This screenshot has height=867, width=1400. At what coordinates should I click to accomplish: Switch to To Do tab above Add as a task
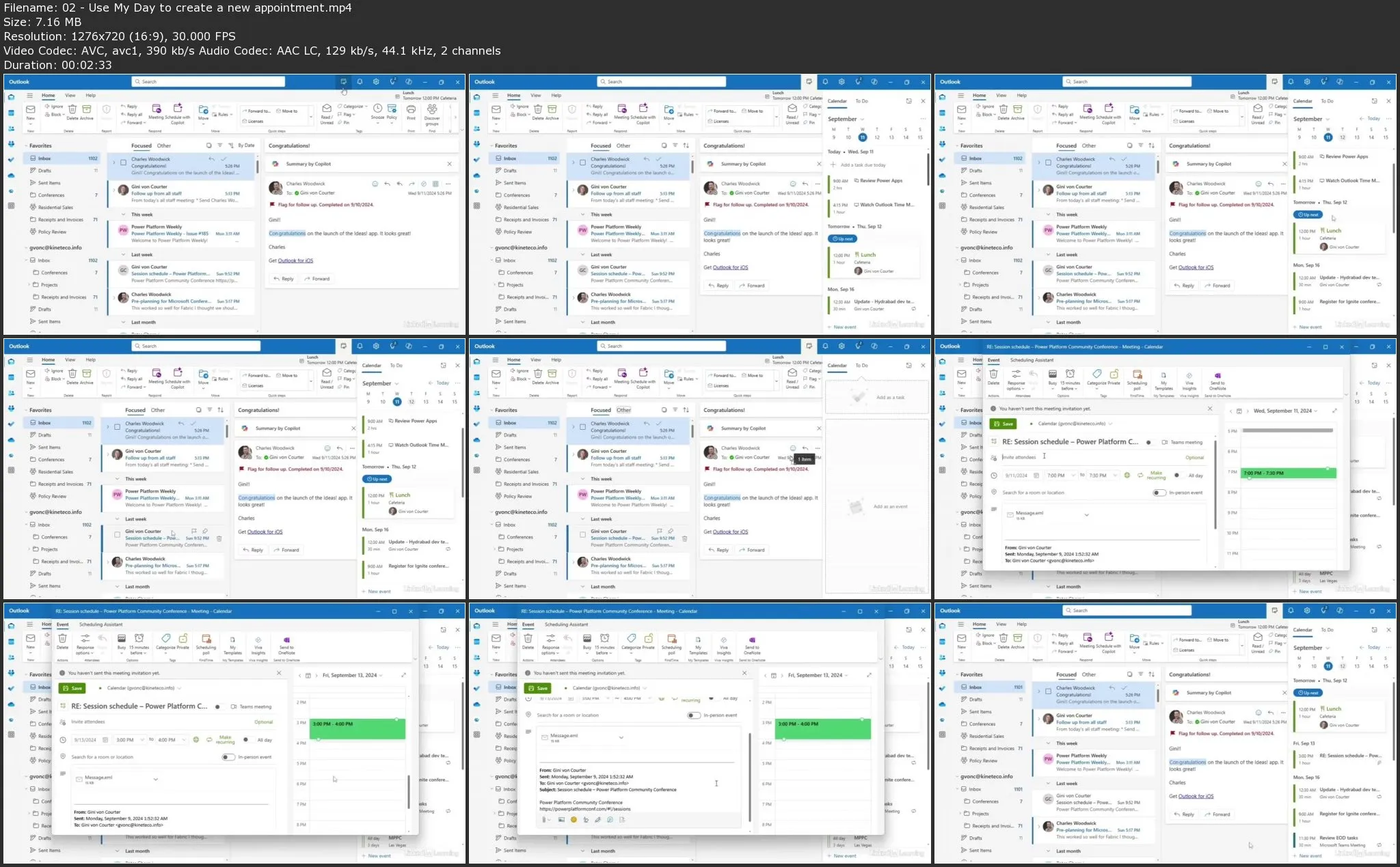coord(861,366)
